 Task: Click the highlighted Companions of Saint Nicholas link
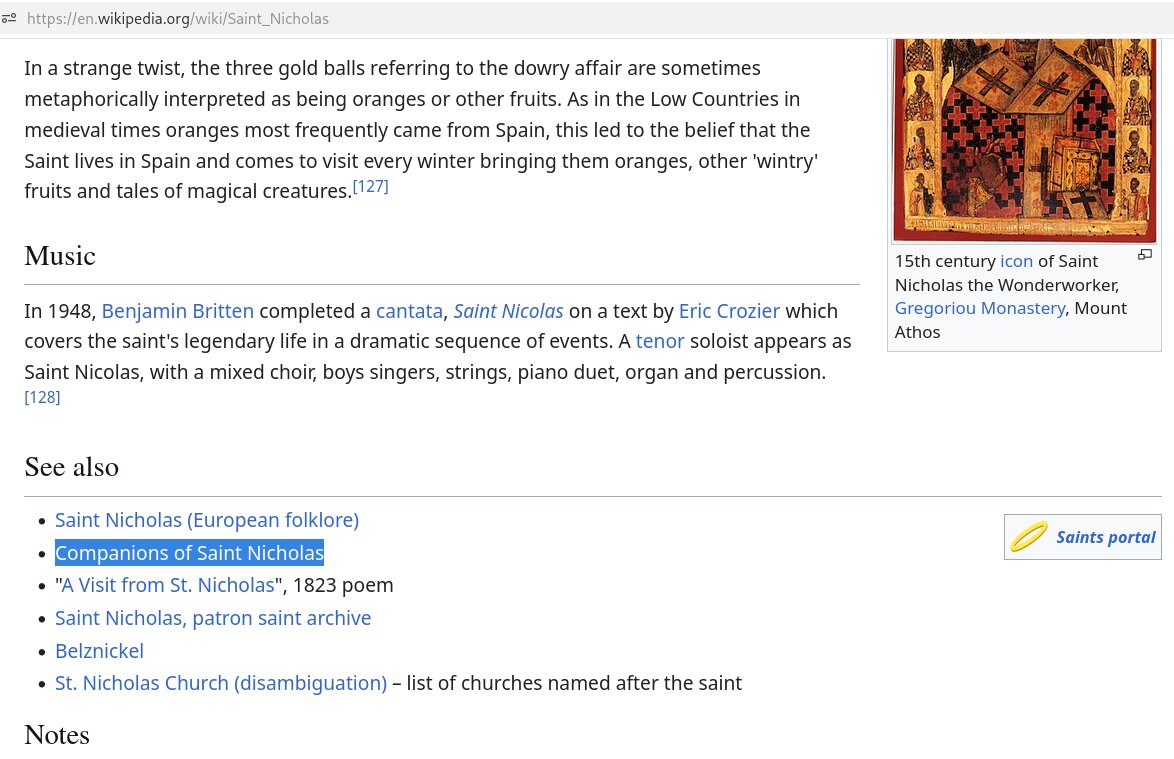point(189,553)
